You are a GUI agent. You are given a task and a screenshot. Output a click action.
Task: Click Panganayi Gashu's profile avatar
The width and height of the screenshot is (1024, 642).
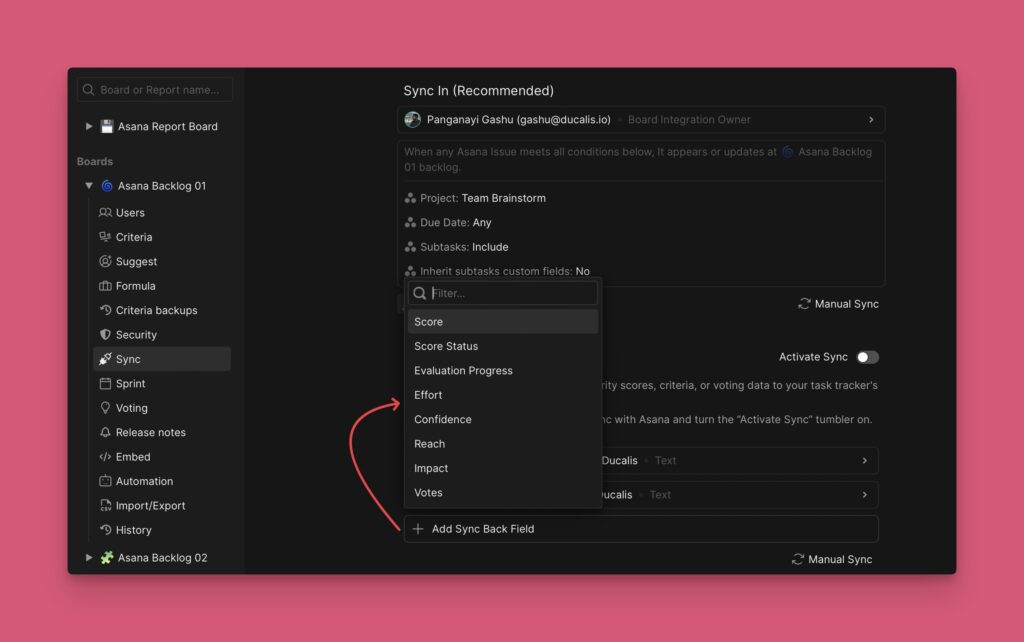point(413,119)
